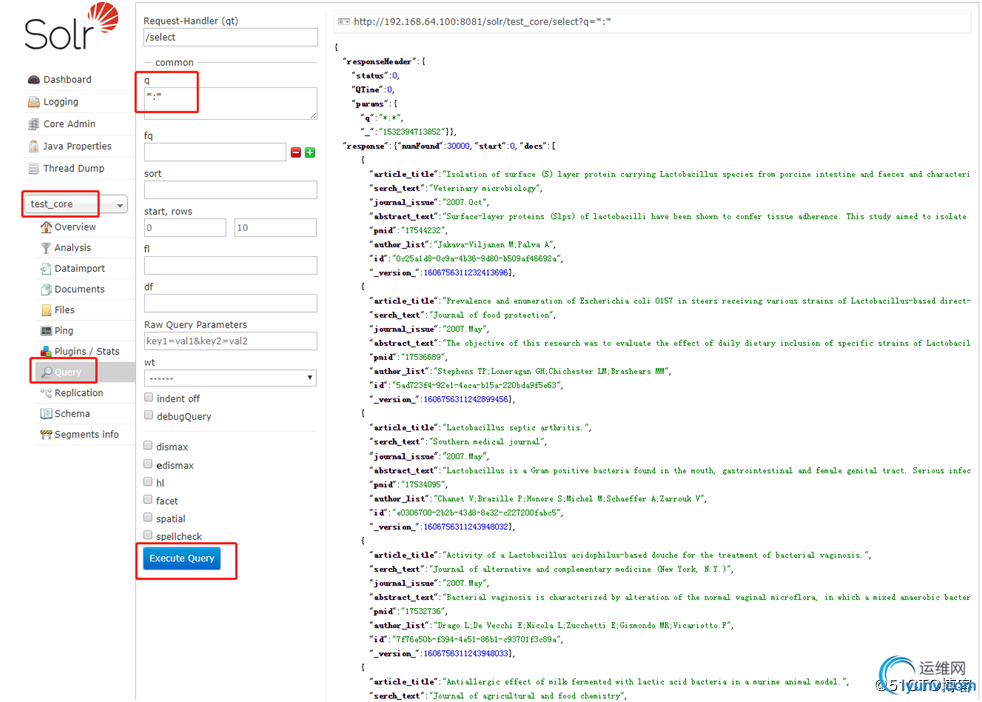982x702 pixels.
Task: Toggle the spatial checkbox
Action: click(148, 517)
